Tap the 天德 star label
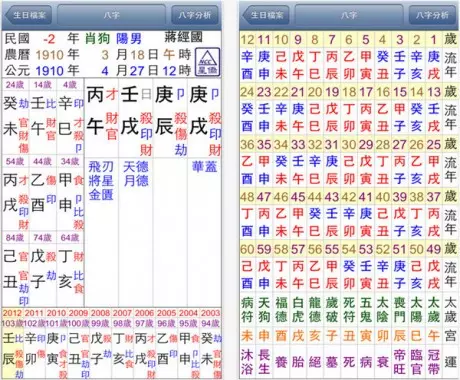This screenshot has height=380, width=460. click(136, 167)
